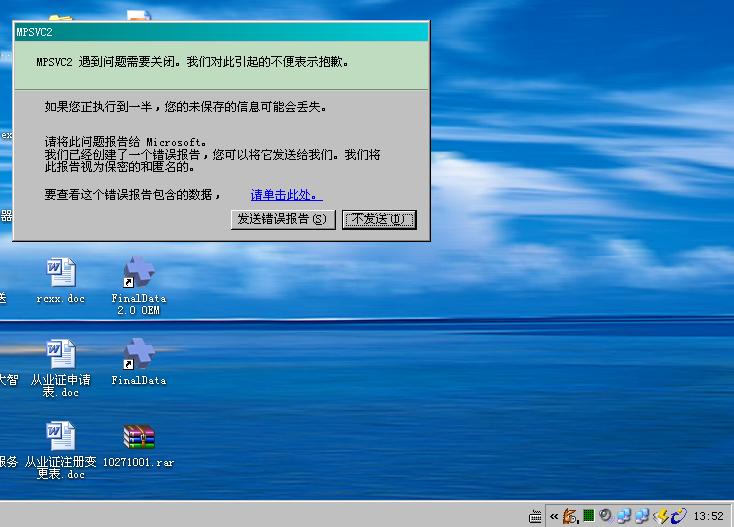This screenshot has width=734, height=527.
Task: Select the 从业证申请表.doc desktop icon
Action: pyautogui.click(x=60, y=354)
